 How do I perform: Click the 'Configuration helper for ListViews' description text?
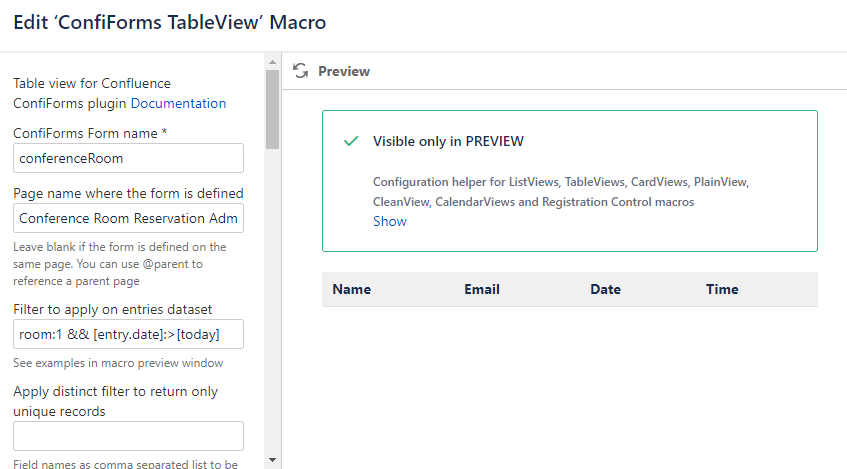click(561, 192)
